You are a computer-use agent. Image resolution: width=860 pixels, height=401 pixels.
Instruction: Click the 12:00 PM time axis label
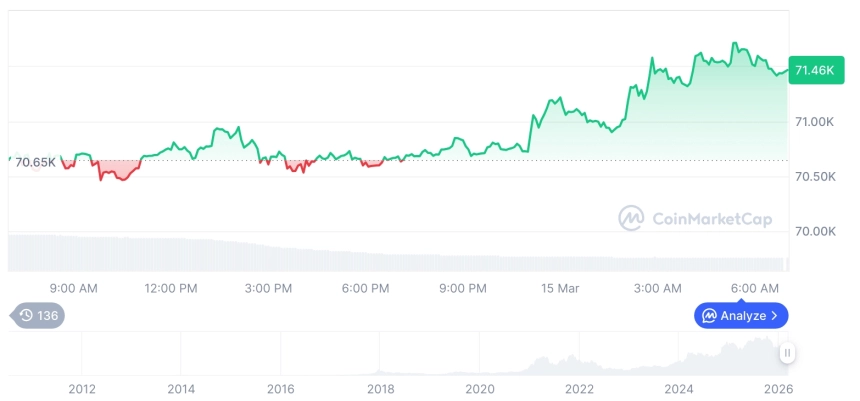pos(171,288)
